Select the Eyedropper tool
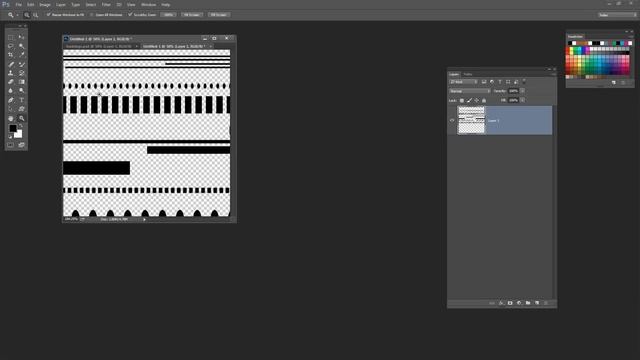Screen dimensions: 640x360 22,55
